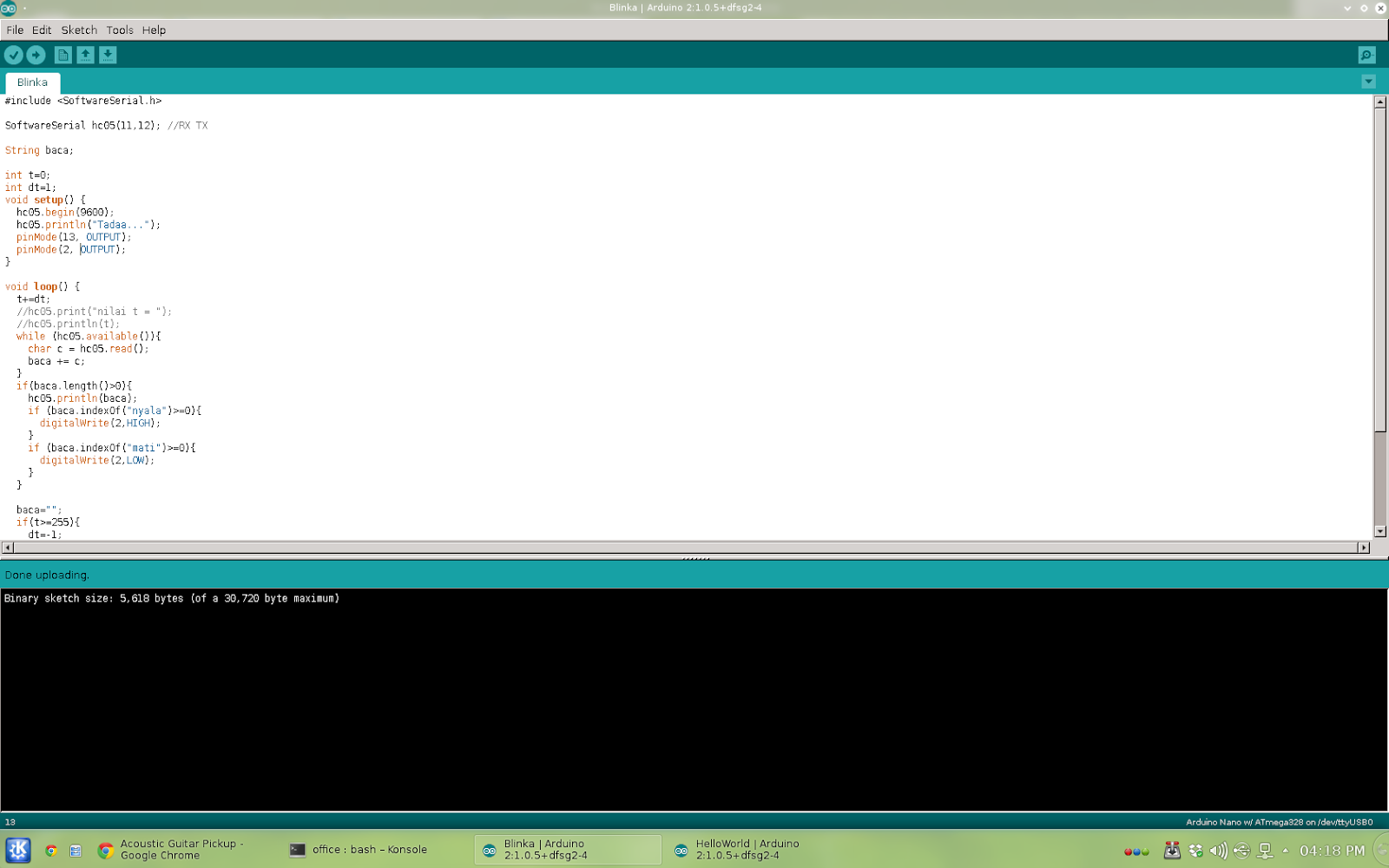Click the 'void loop() {' line
This screenshot has width=1389, height=868.
pos(42,286)
